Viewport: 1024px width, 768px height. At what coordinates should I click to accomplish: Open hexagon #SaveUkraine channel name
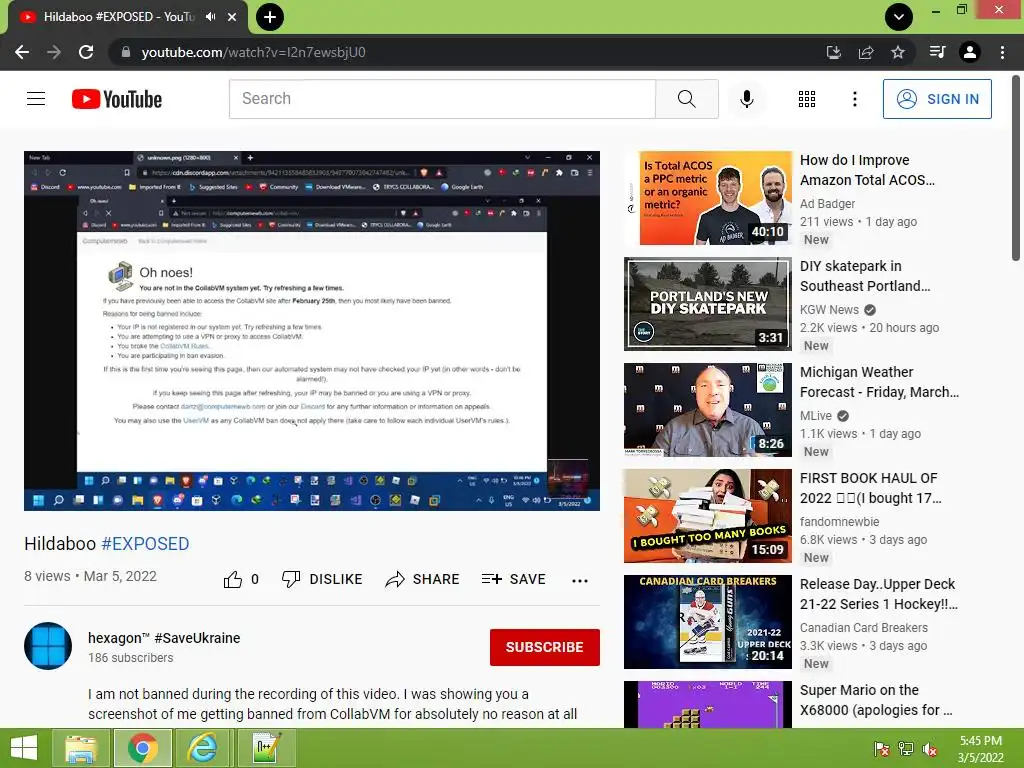(x=164, y=638)
